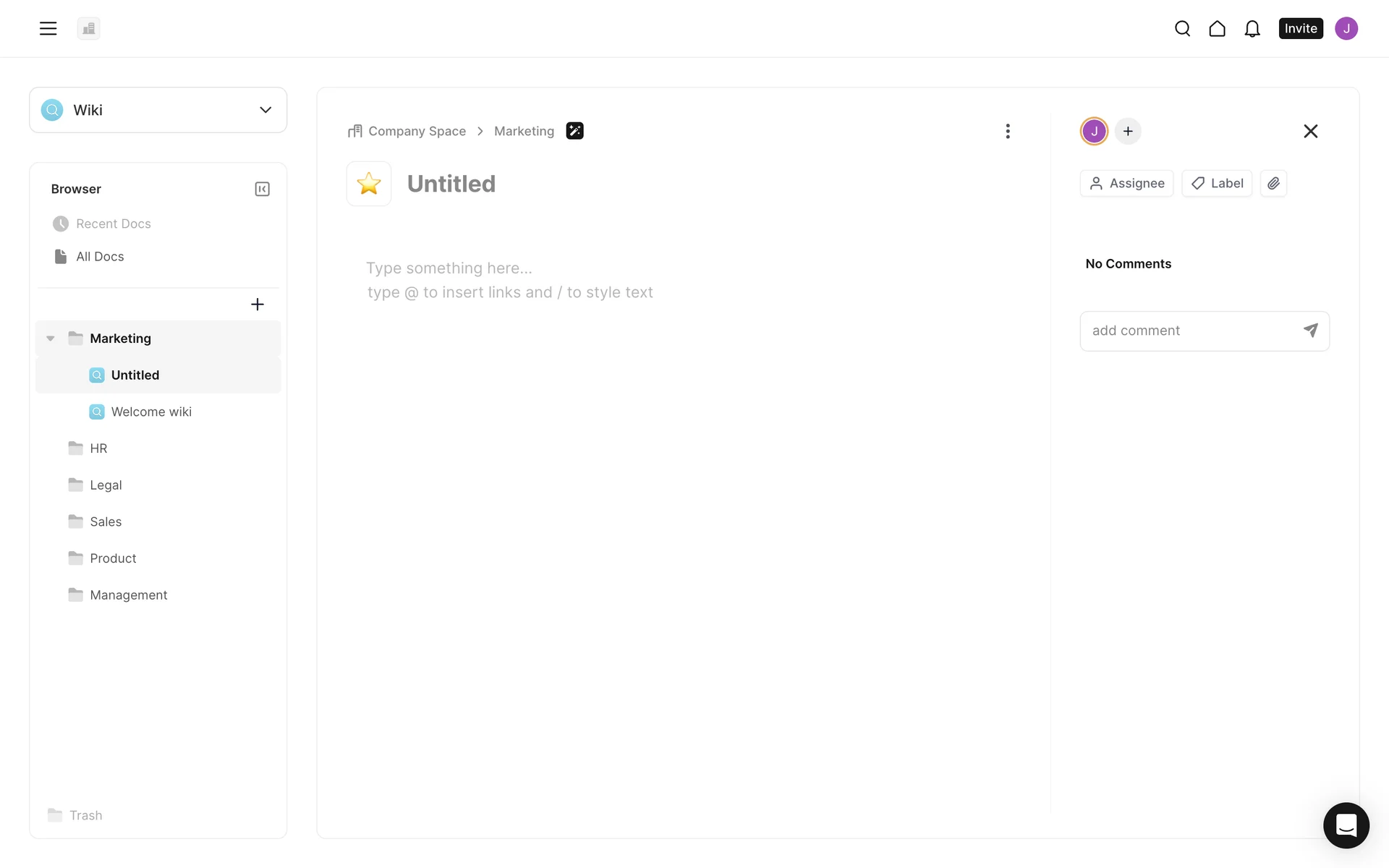Go to home via house icon
1389x868 pixels.
pos(1217,28)
